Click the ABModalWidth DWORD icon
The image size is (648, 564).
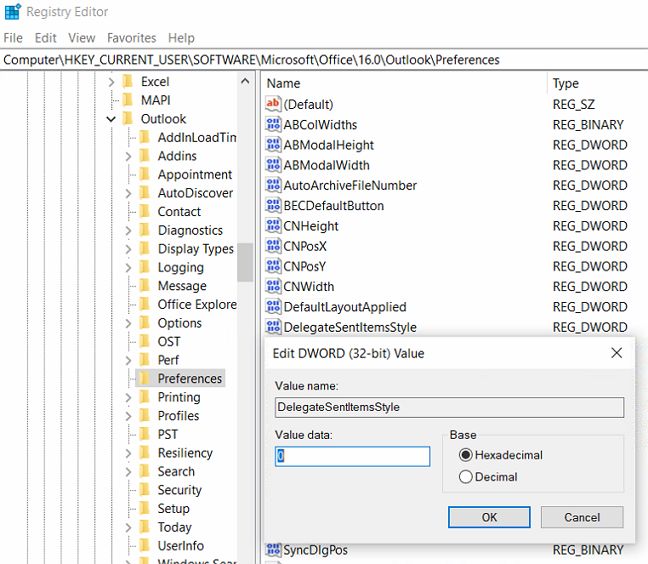tap(273, 165)
